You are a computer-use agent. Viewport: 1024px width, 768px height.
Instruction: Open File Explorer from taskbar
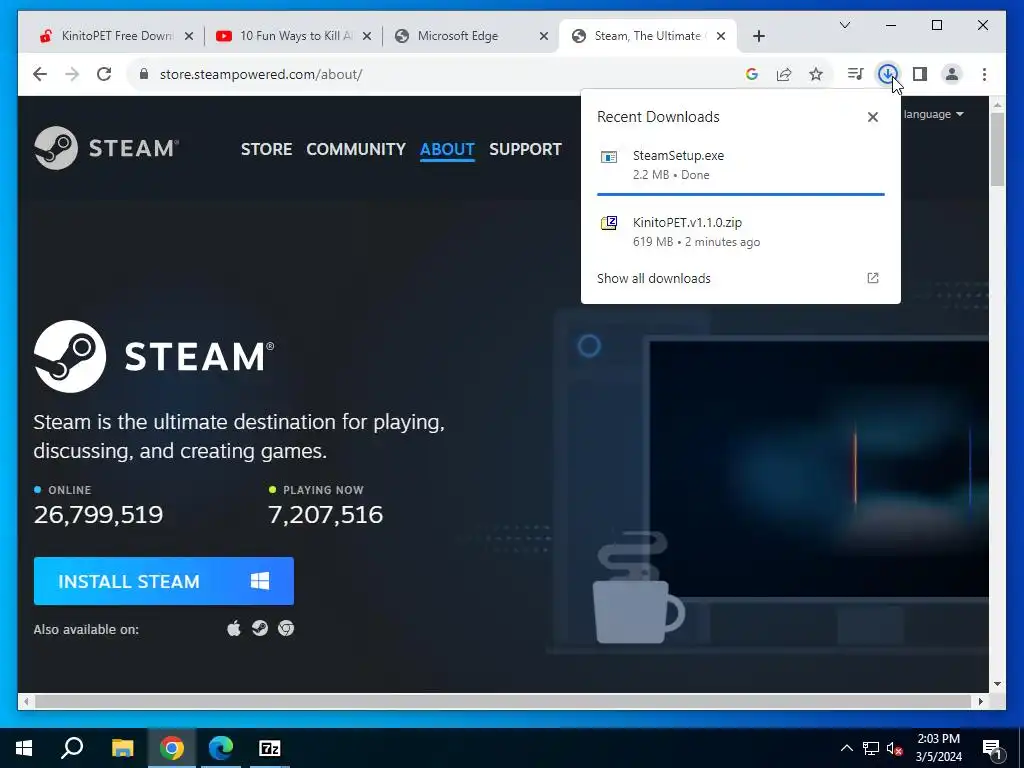pyautogui.click(x=122, y=748)
